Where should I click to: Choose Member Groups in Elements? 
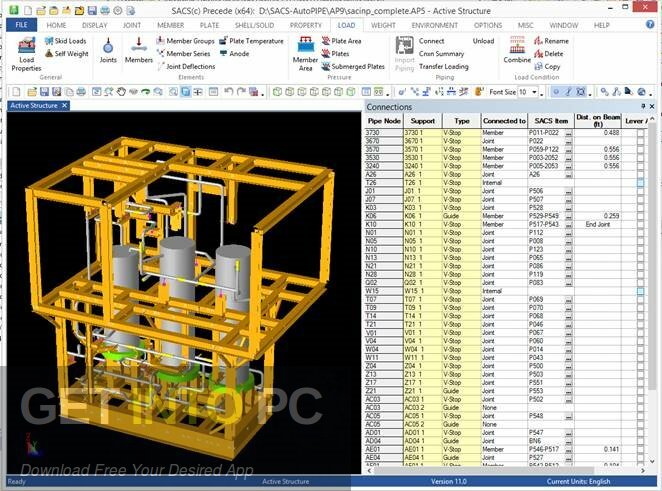[185, 41]
